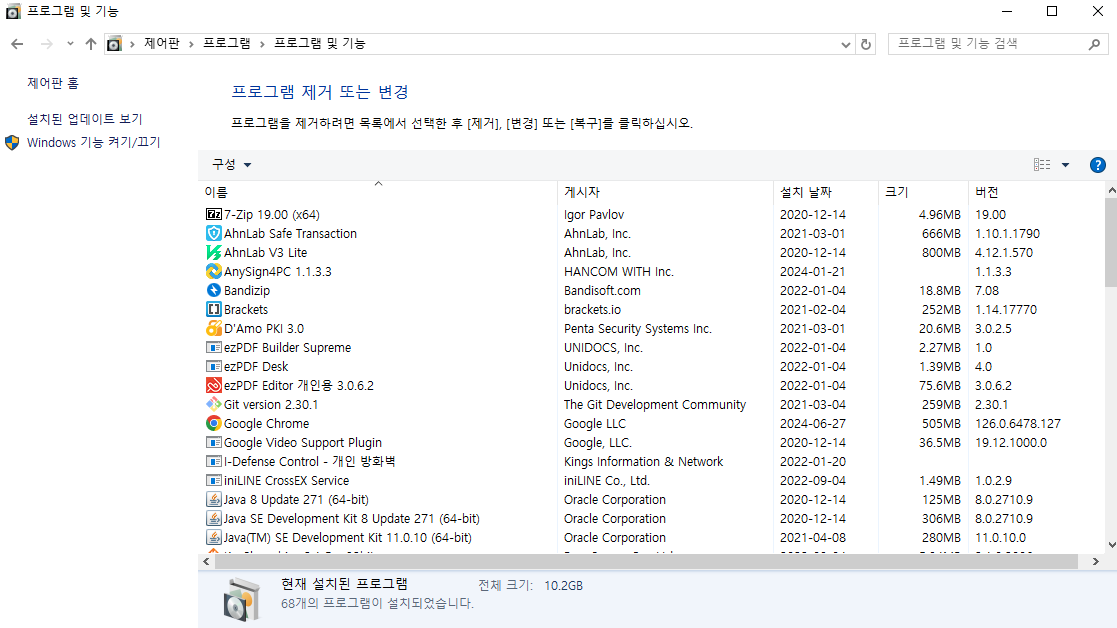Click the view layout icon in toolbar
This screenshot has height=628, width=1117.
[1042, 164]
